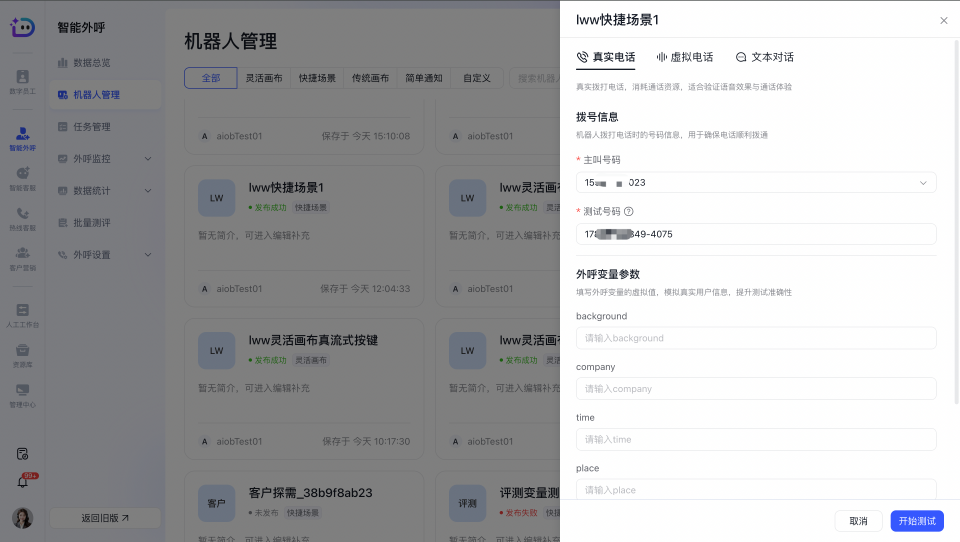Click the 取消 button

pos(858,521)
